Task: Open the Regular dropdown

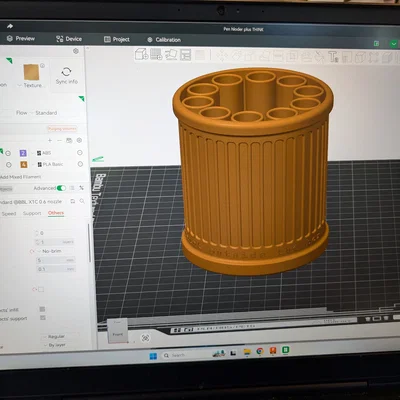Action: click(60, 337)
